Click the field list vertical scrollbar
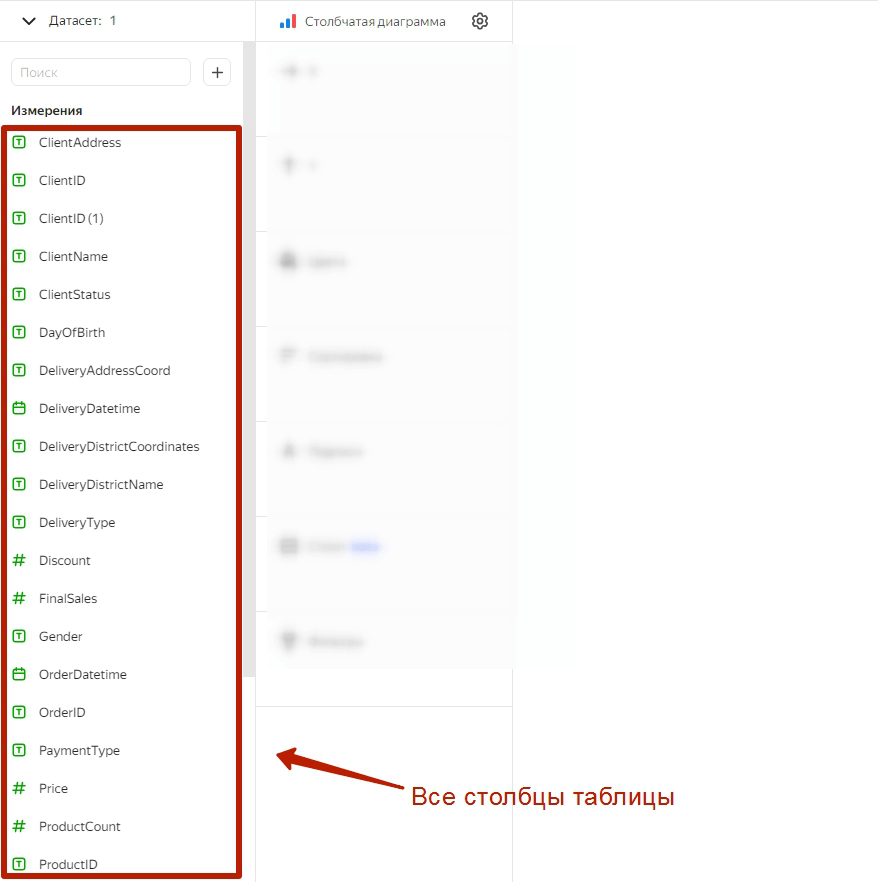Screen dimensions: 878x882 (249, 359)
